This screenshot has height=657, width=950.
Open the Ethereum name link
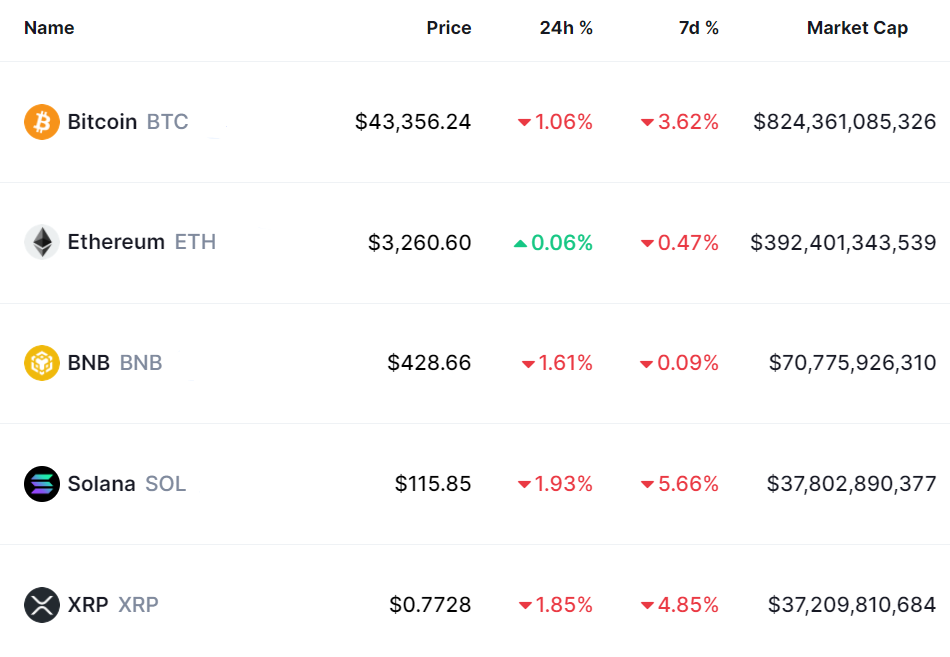click(x=116, y=242)
